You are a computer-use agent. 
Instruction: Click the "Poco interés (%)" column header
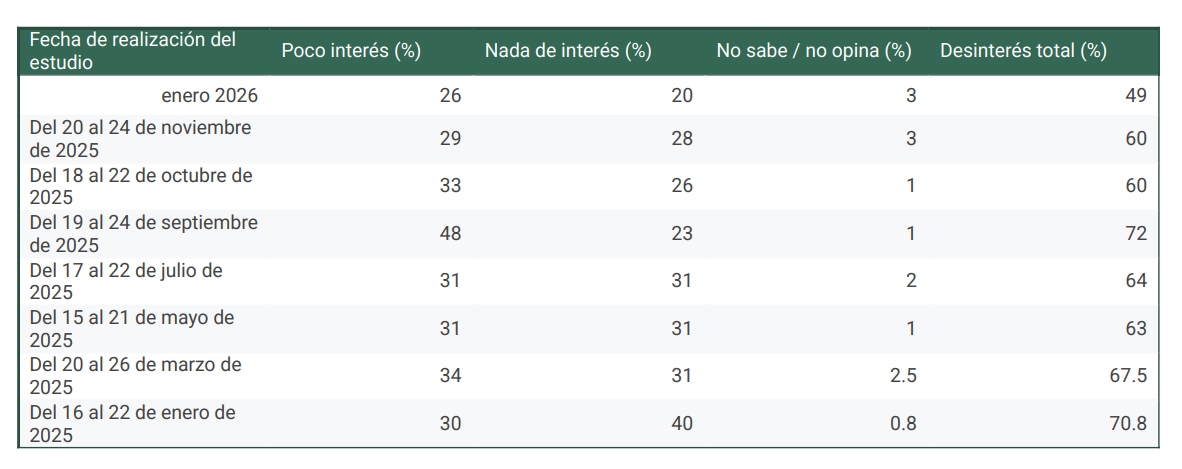click(x=351, y=51)
